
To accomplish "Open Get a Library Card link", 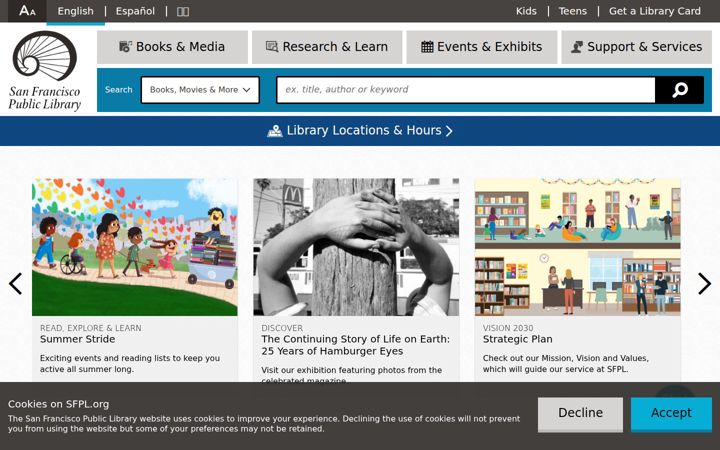I will pyautogui.click(x=655, y=11).
